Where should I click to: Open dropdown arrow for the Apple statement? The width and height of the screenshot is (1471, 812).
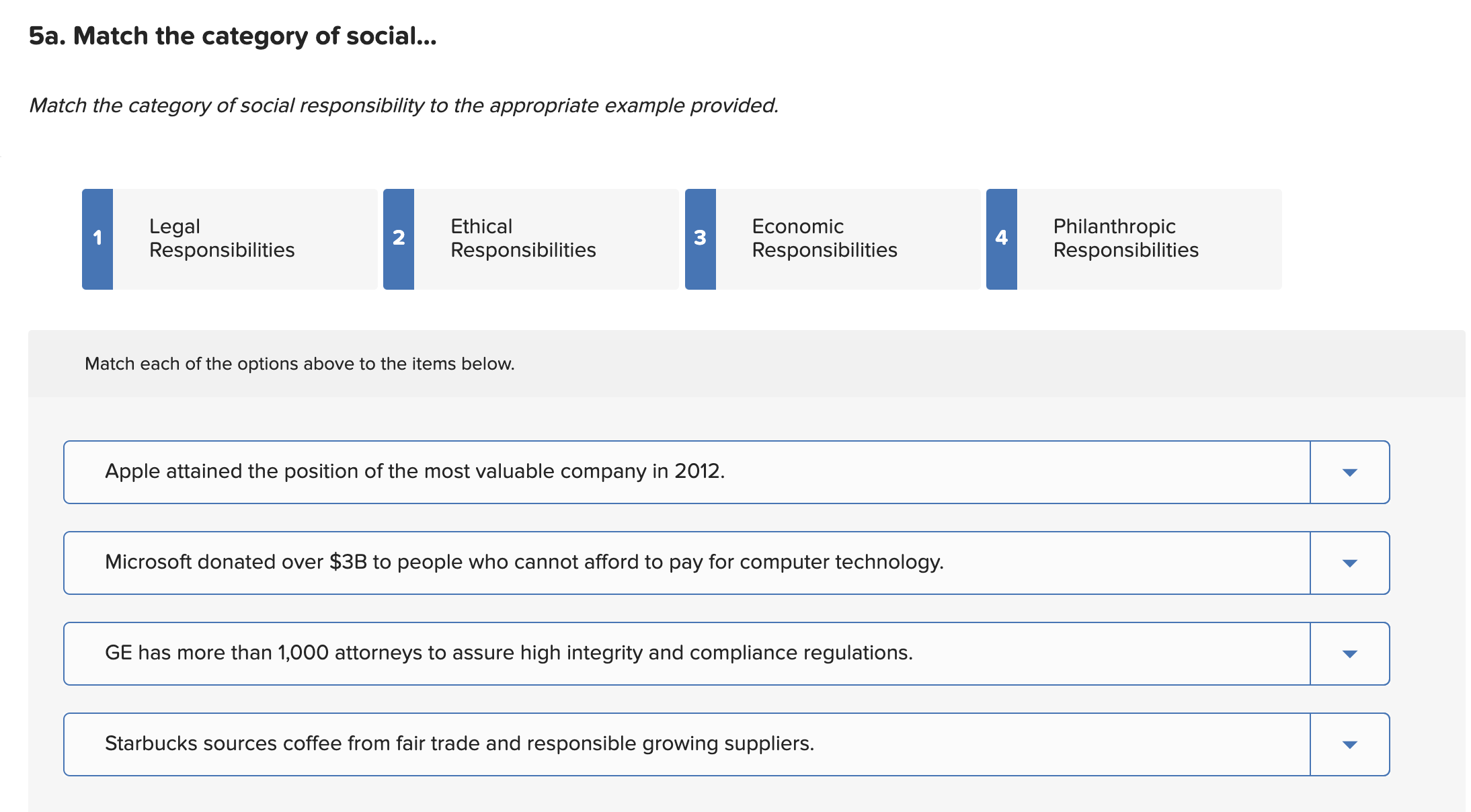click(1349, 472)
